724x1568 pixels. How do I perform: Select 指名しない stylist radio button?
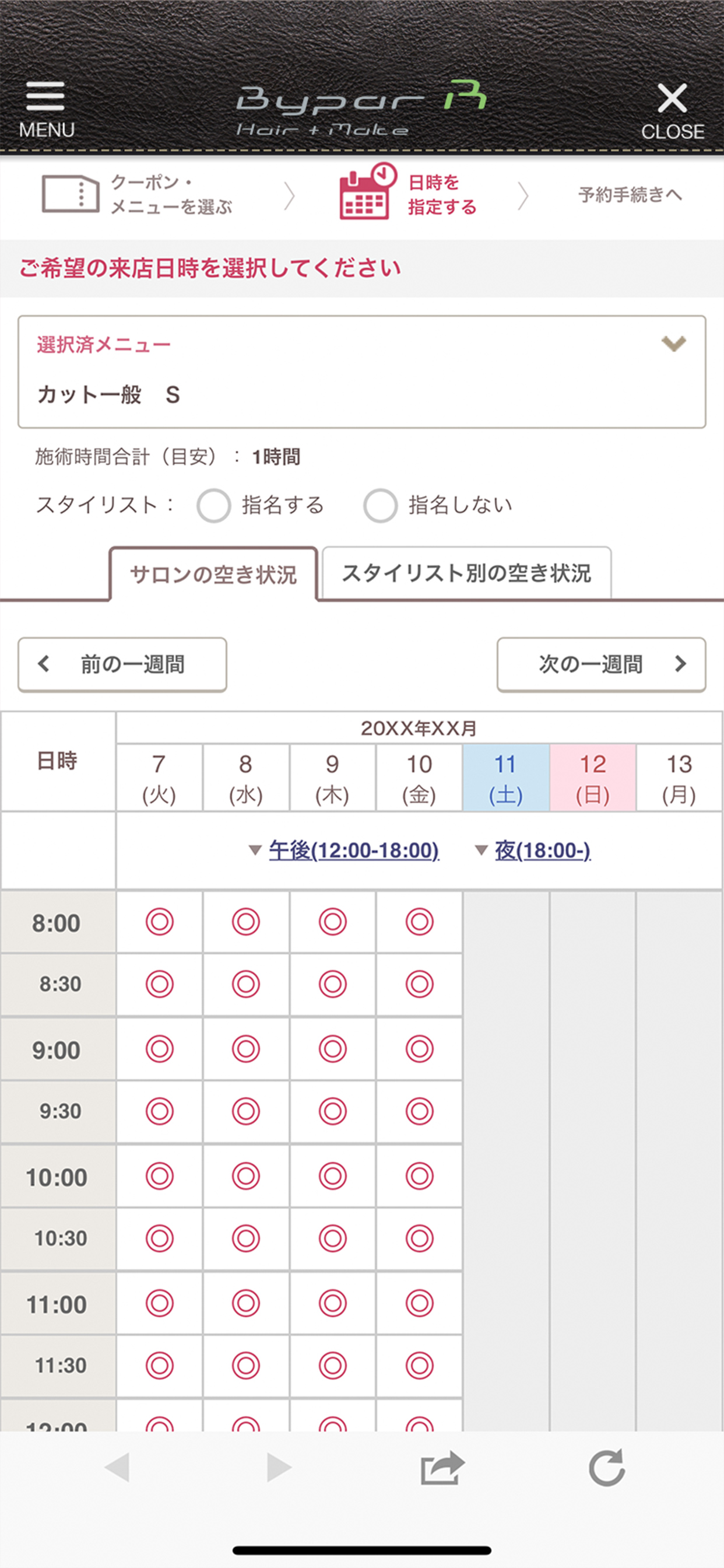coord(380,505)
